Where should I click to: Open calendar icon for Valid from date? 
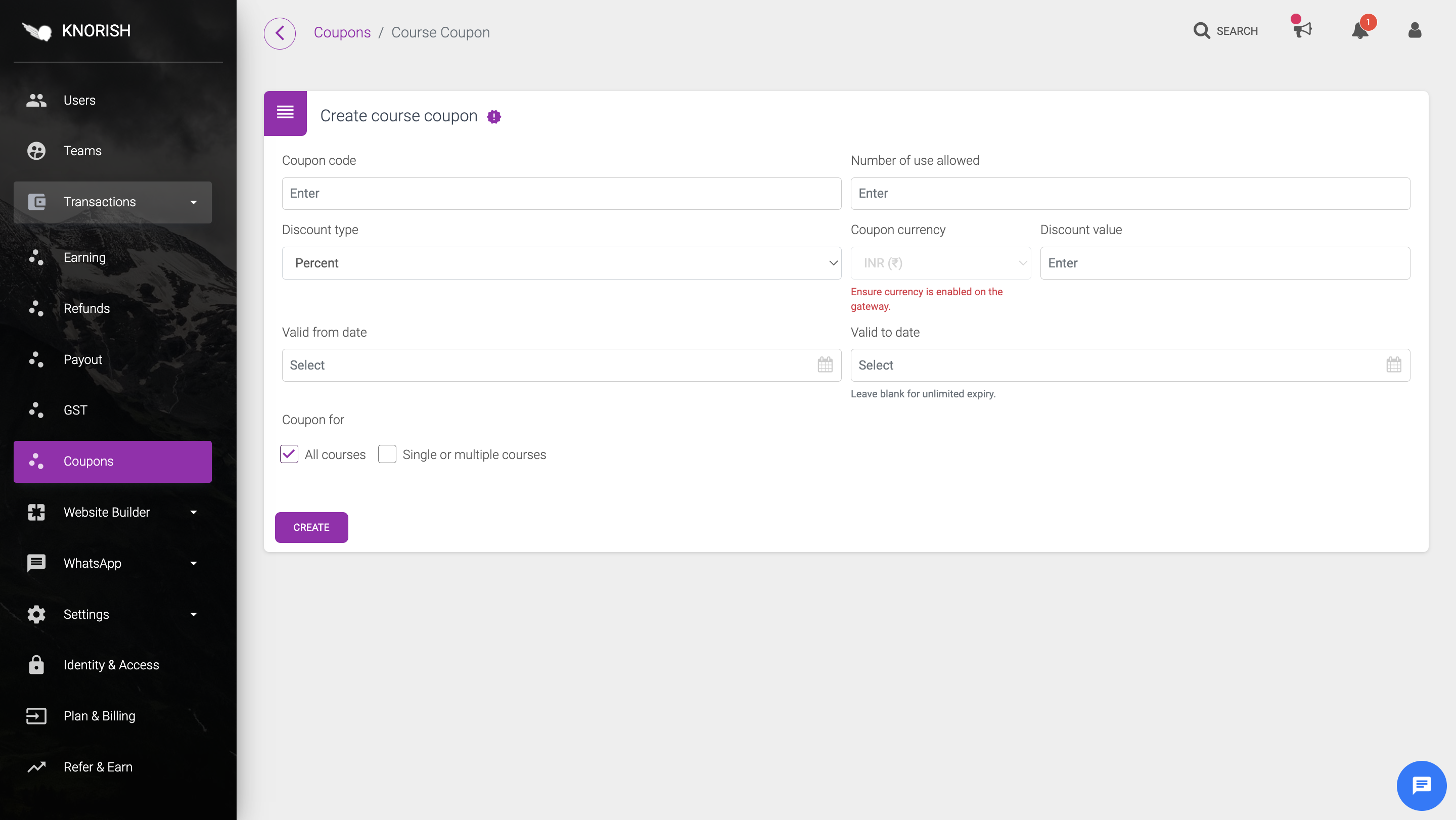[825, 365]
